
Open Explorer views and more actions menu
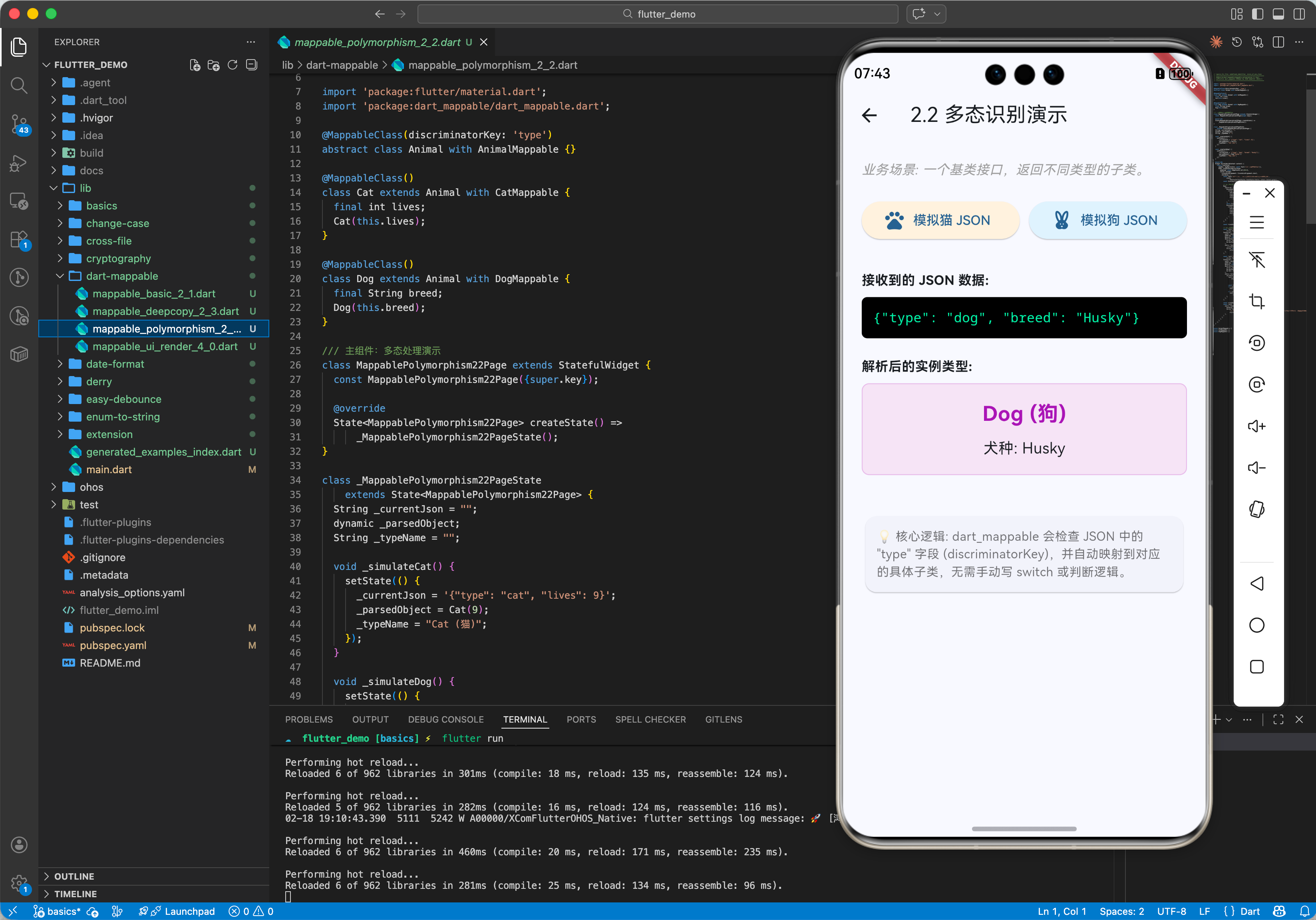click(250, 42)
